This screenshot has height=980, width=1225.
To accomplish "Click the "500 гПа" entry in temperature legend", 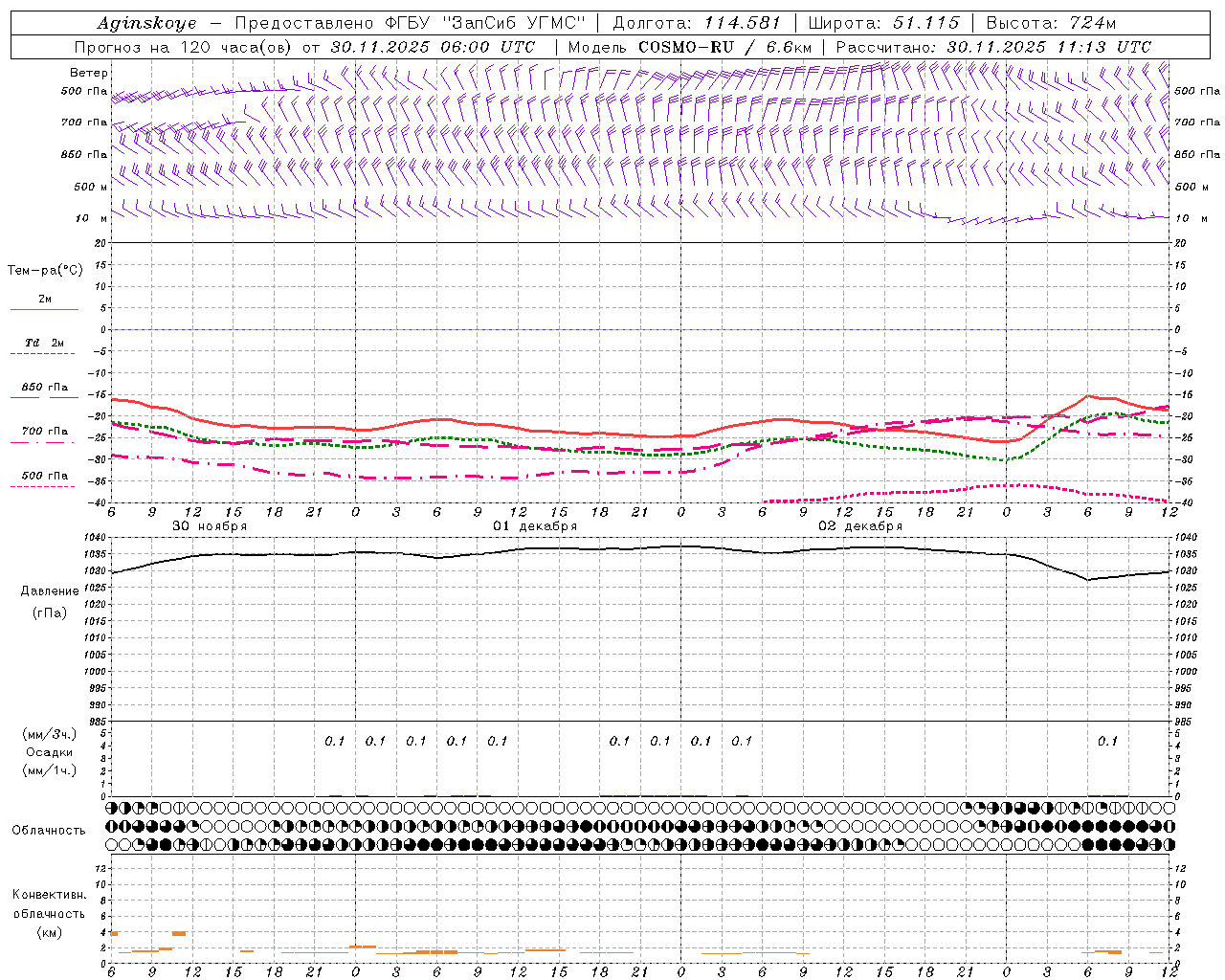I will [x=44, y=475].
